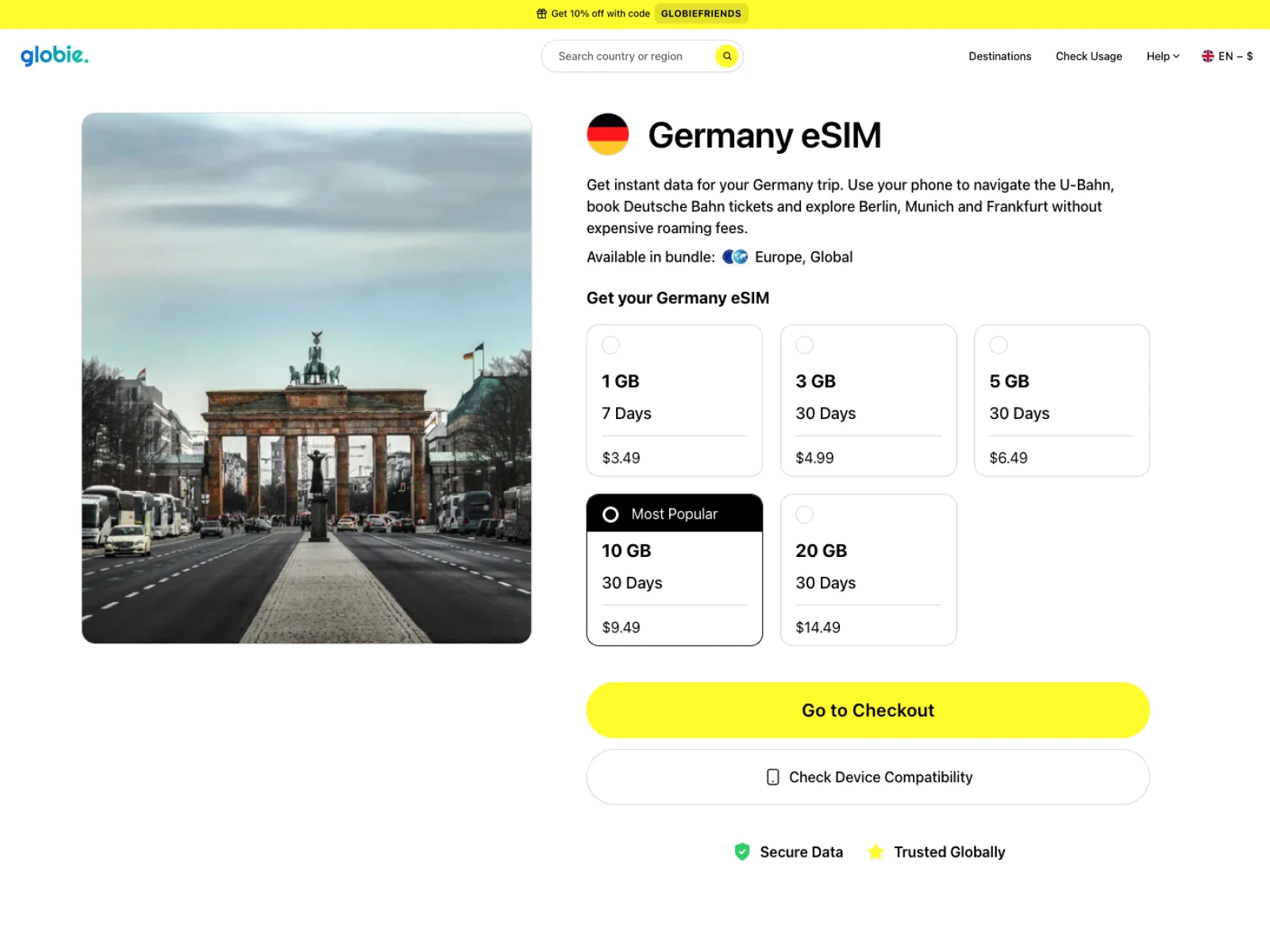Select the 20 GB plan for $14.49

tap(868, 570)
